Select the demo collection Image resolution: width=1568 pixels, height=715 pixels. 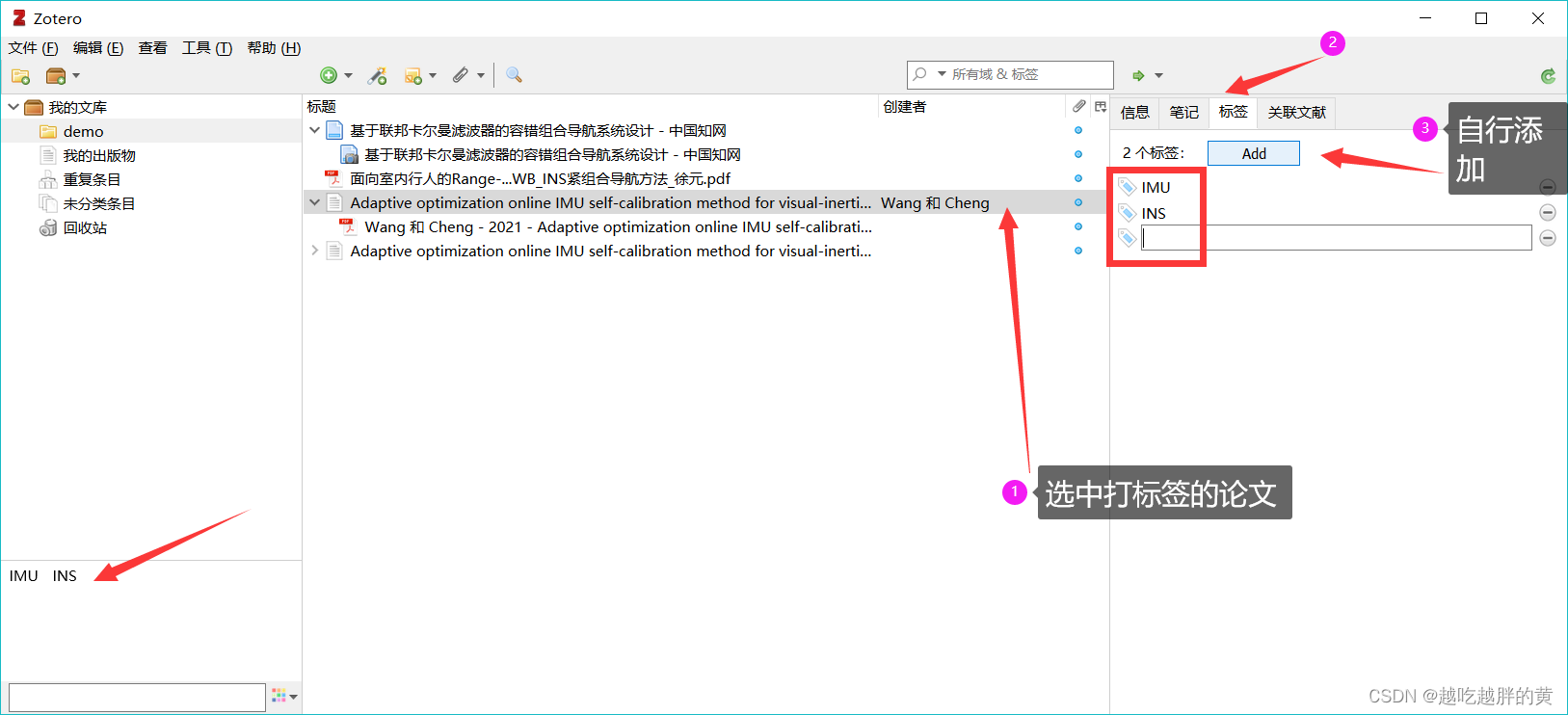[84, 131]
